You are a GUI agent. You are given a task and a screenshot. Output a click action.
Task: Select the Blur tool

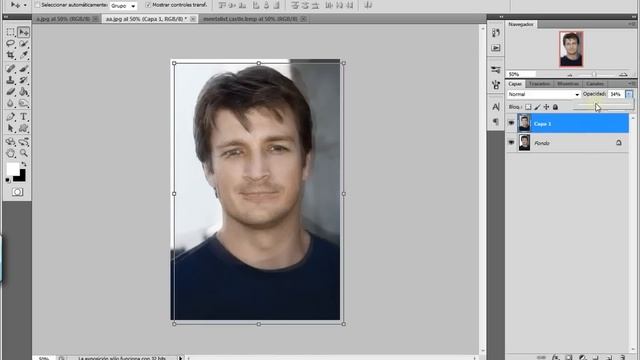(11, 103)
